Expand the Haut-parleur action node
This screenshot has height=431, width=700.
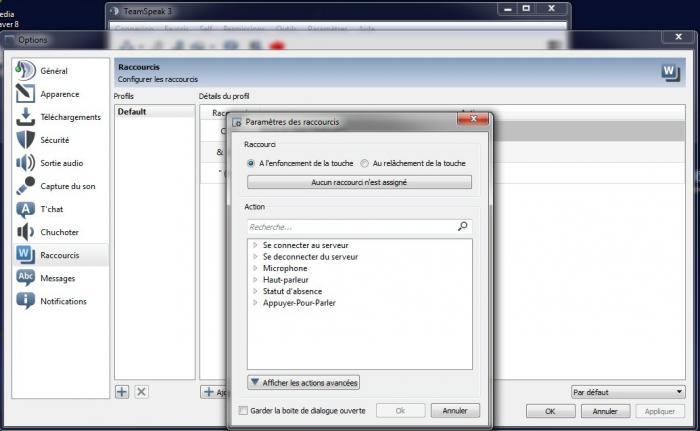(255, 280)
